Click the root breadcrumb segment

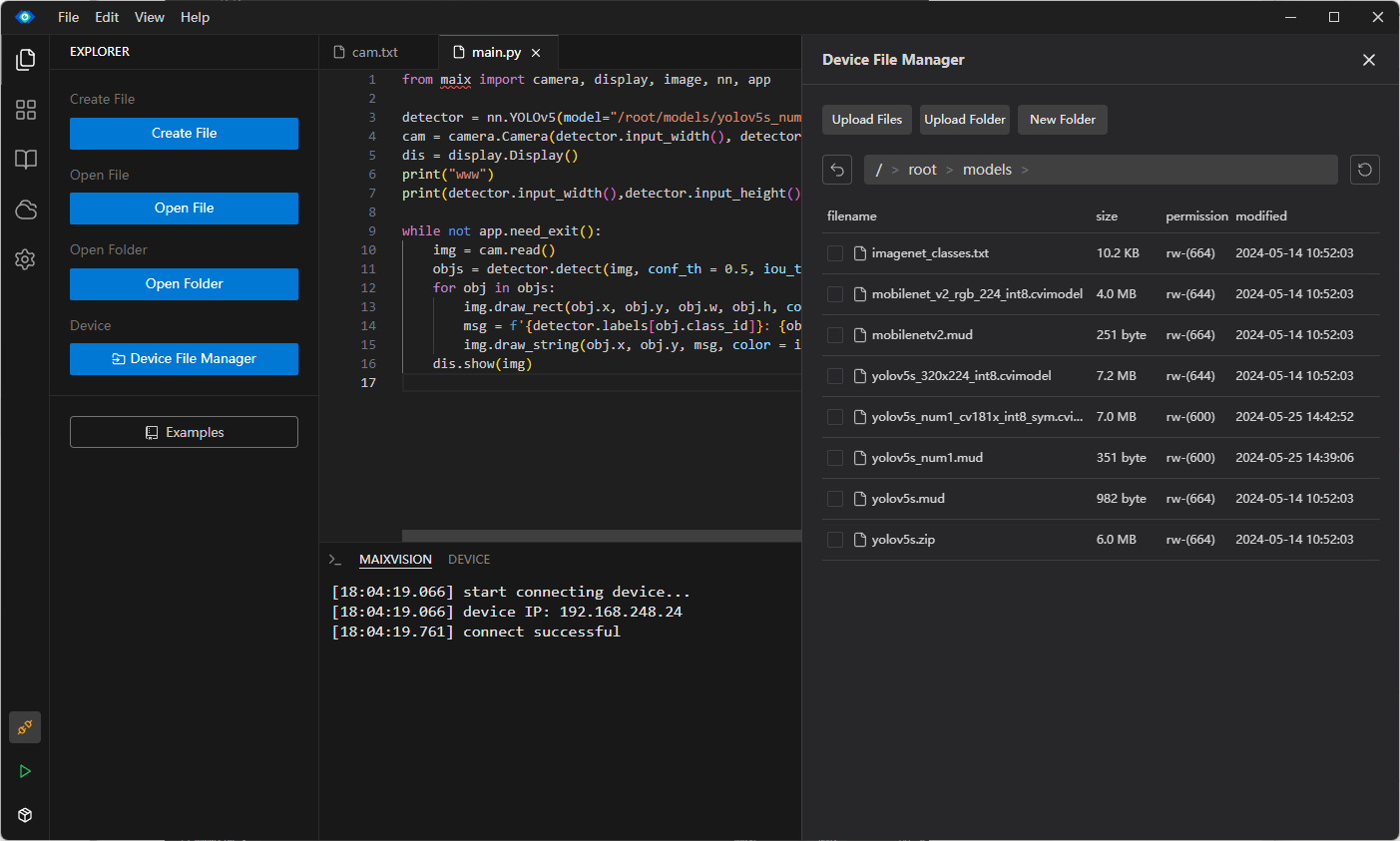922,170
